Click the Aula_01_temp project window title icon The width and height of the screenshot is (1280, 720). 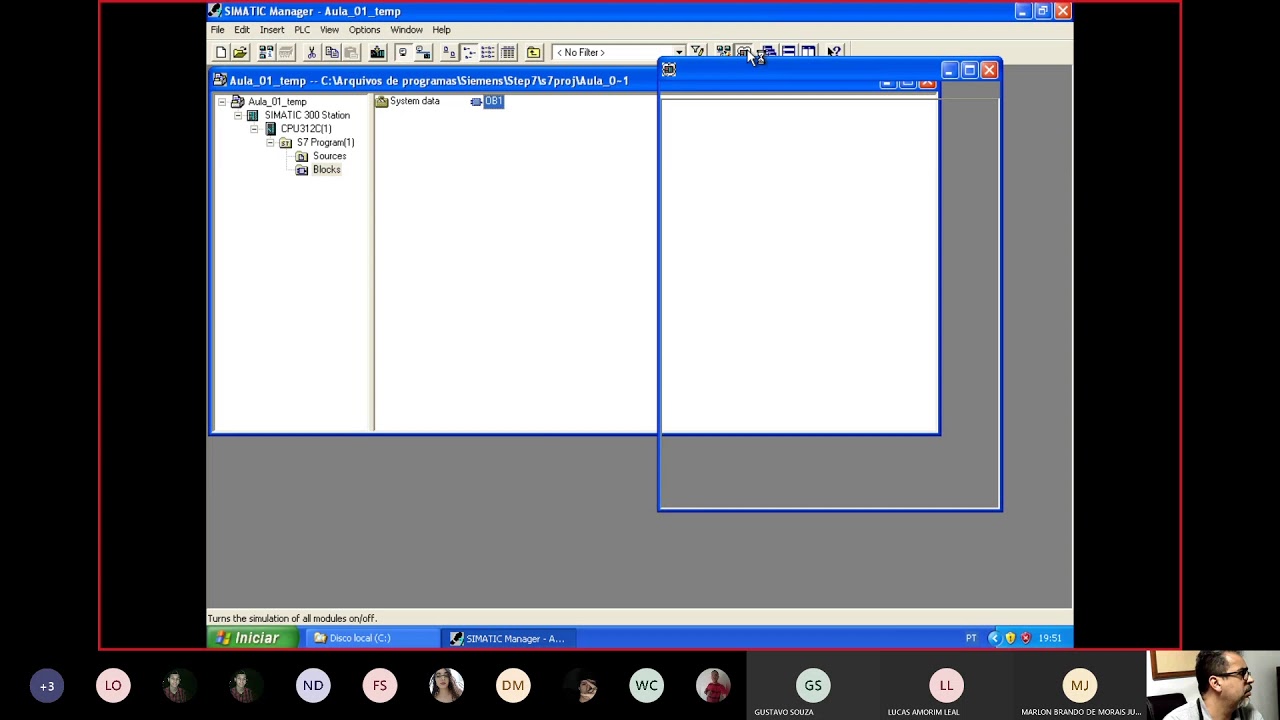pyautogui.click(x=220, y=80)
